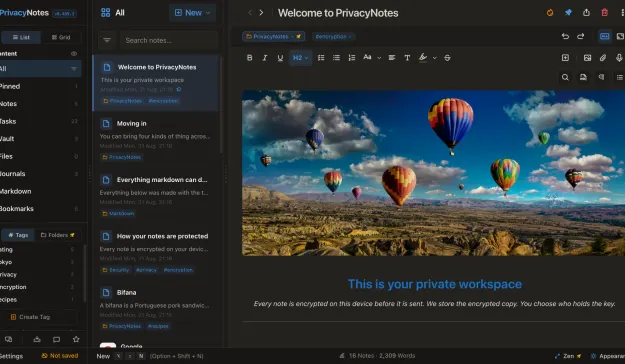Viewport: 625px width, 364px height.
Task: Apply underline formatting
Action: point(280,58)
